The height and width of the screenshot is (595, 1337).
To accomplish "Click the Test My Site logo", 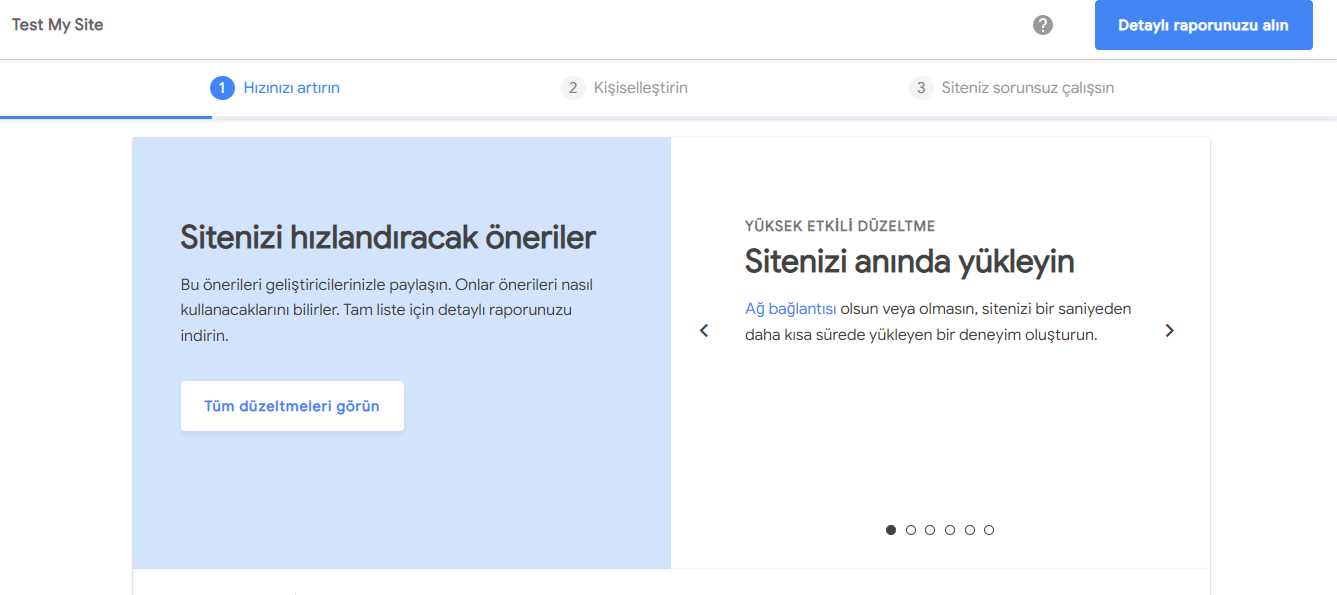I will [57, 24].
